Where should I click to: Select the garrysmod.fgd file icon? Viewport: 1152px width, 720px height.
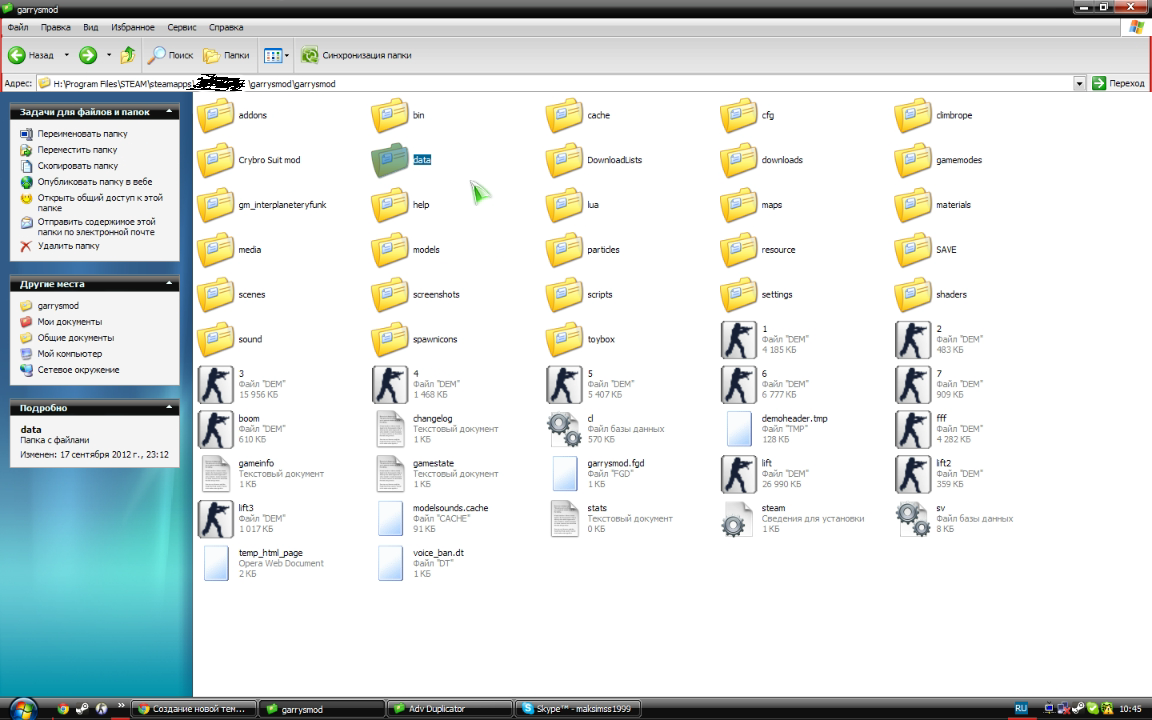click(x=564, y=474)
